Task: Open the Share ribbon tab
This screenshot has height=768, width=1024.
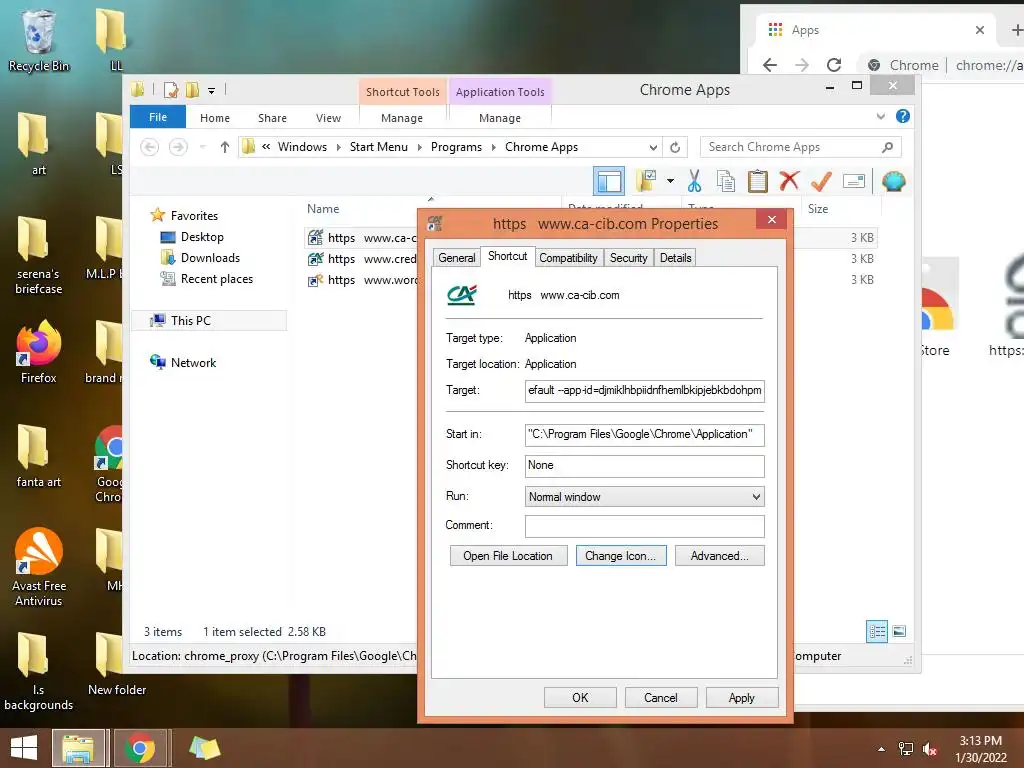Action: [272, 118]
